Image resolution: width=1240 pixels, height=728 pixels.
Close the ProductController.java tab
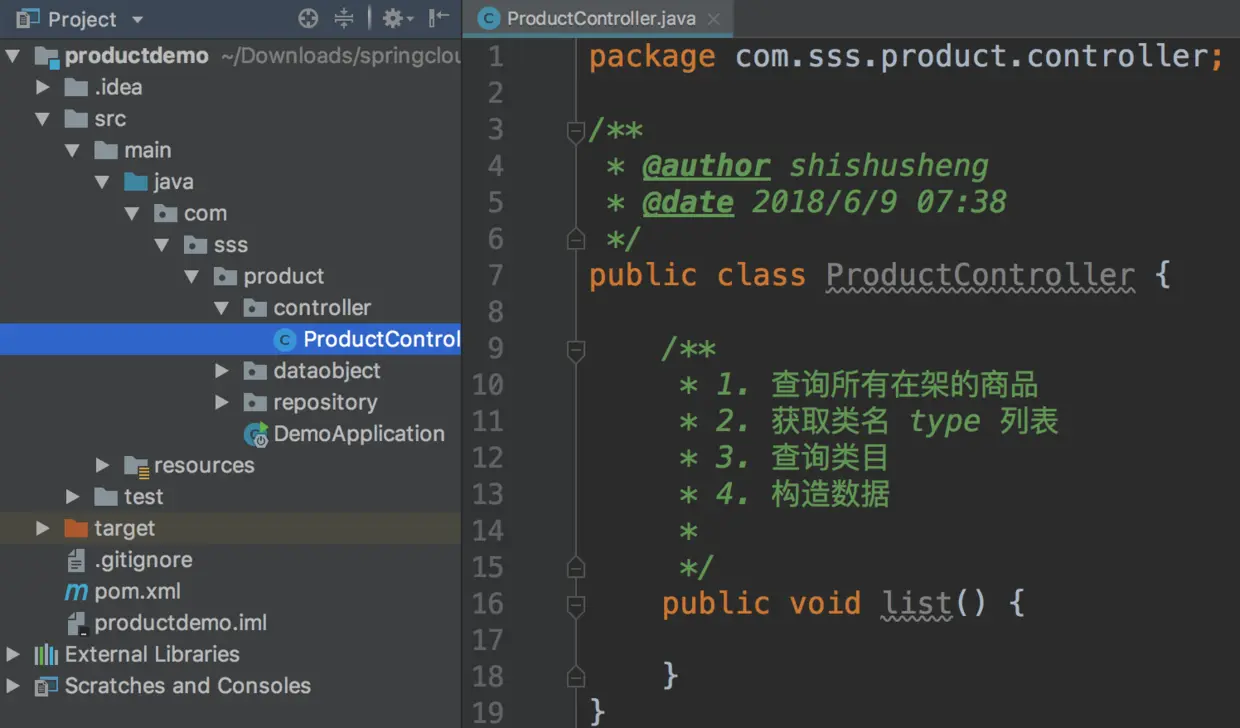[x=714, y=19]
